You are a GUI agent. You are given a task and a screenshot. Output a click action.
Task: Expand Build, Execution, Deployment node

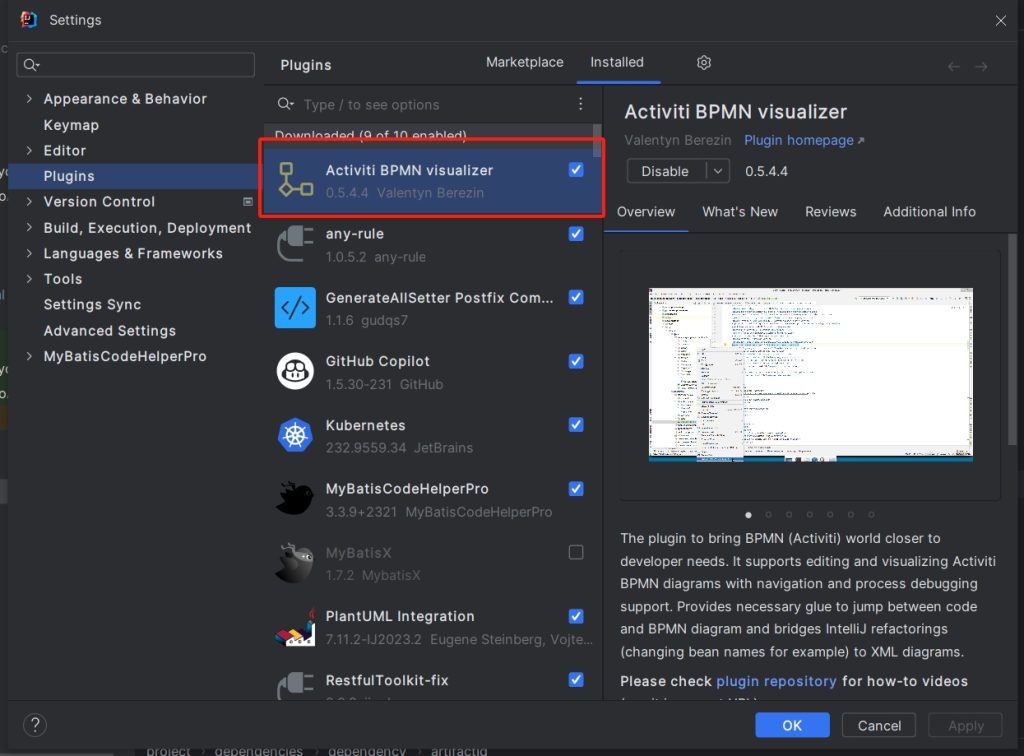tap(29, 227)
